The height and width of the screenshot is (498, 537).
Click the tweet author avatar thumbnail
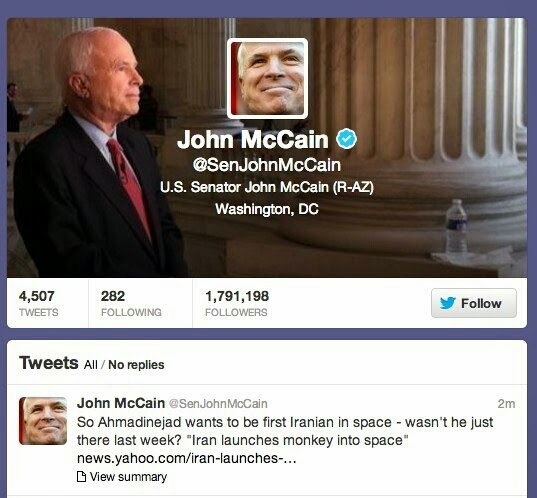pyautogui.click(x=43, y=421)
